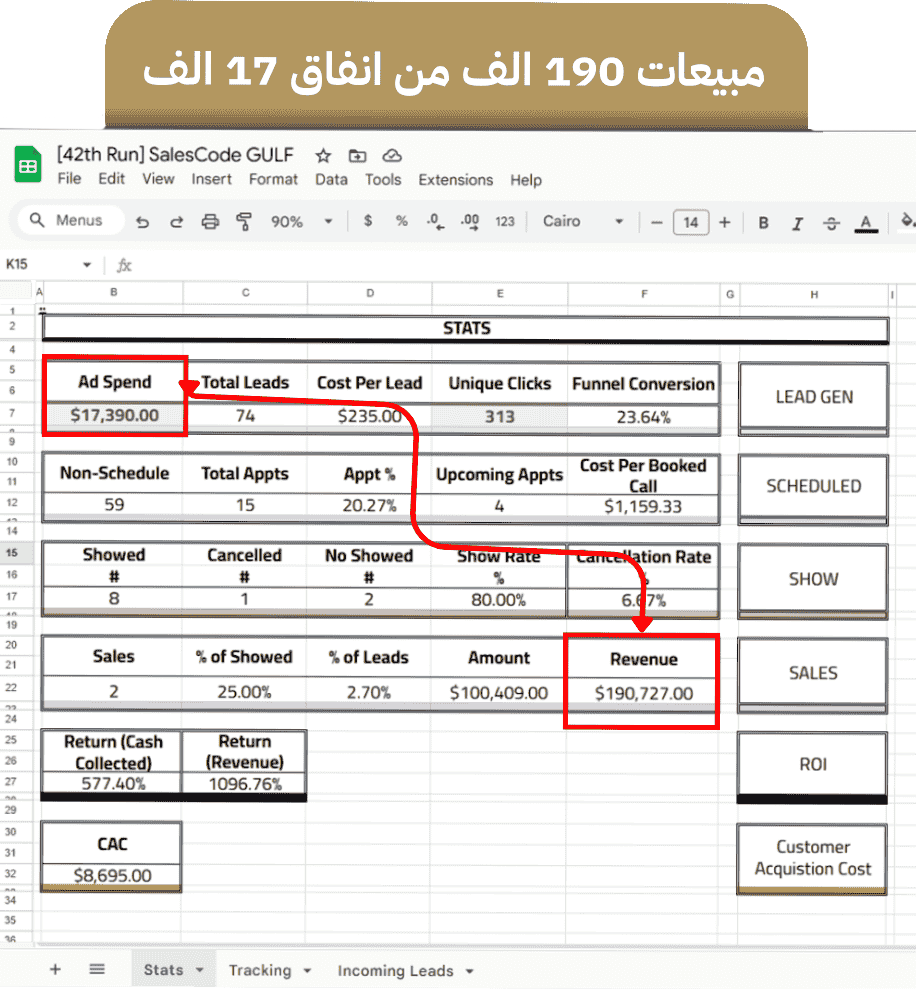The width and height of the screenshot is (916, 989).
Task: Toggle strikethrough formatting
Action: point(832,222)
